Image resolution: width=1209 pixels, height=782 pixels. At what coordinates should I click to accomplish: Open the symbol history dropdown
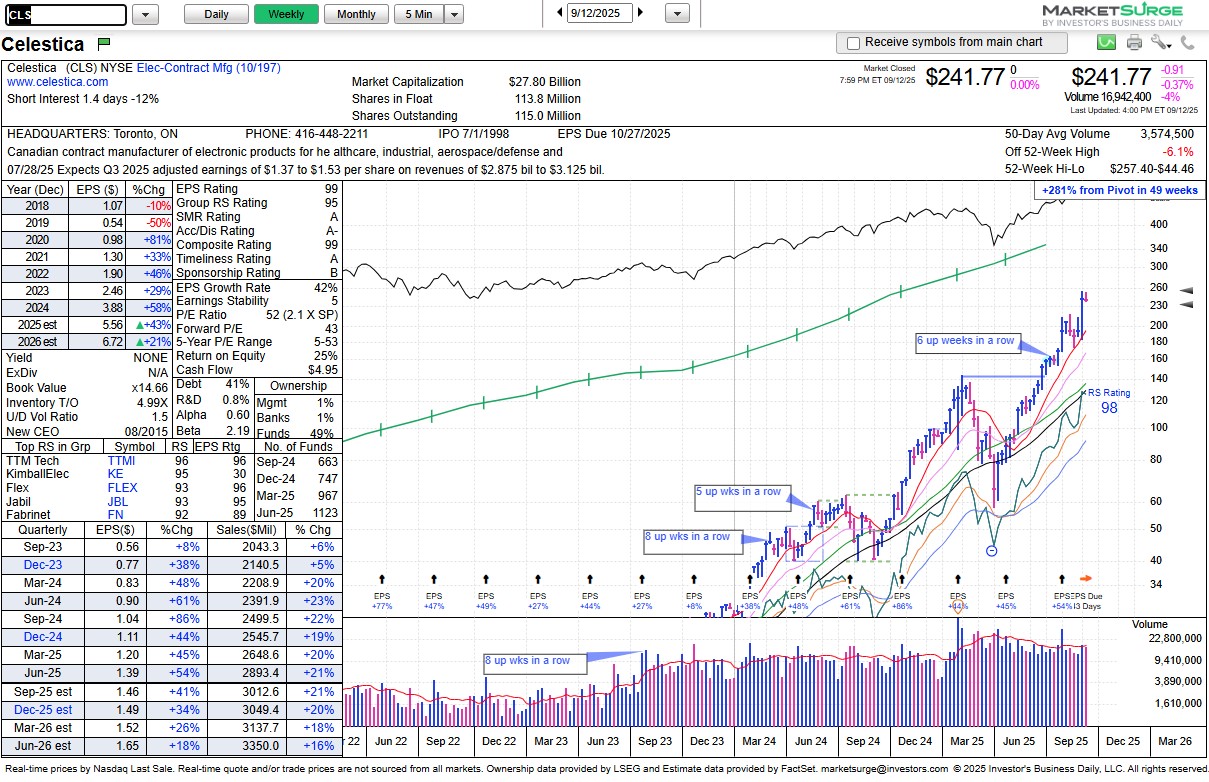click(145, 14)
